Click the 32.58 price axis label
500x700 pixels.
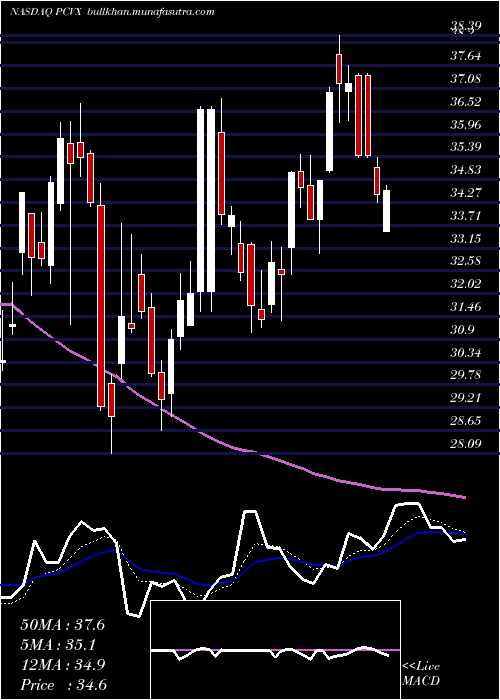pos(466,261)
